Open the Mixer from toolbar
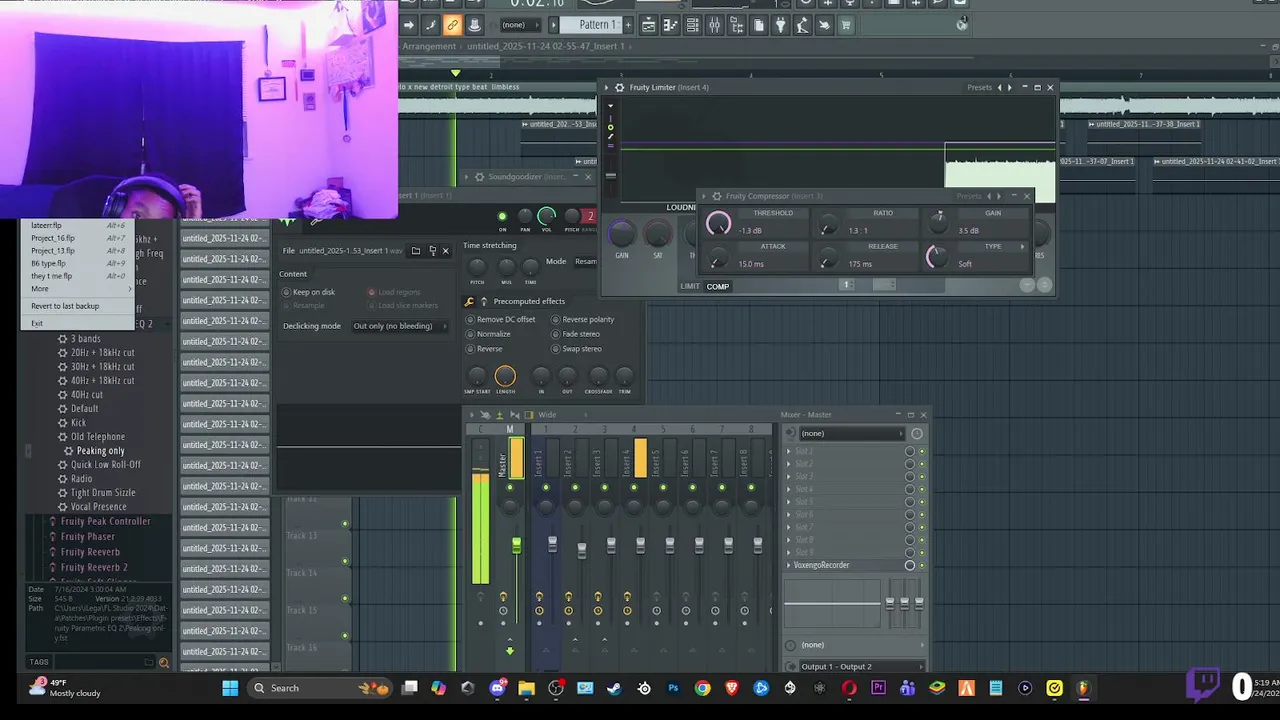This screenshot has height=720, width=1280. [714, 25]
